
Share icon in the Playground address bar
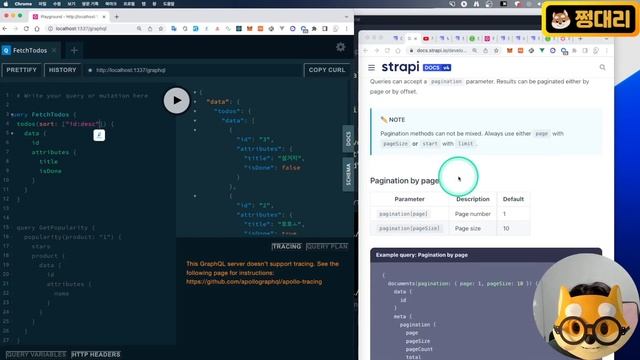click(150, 29)
